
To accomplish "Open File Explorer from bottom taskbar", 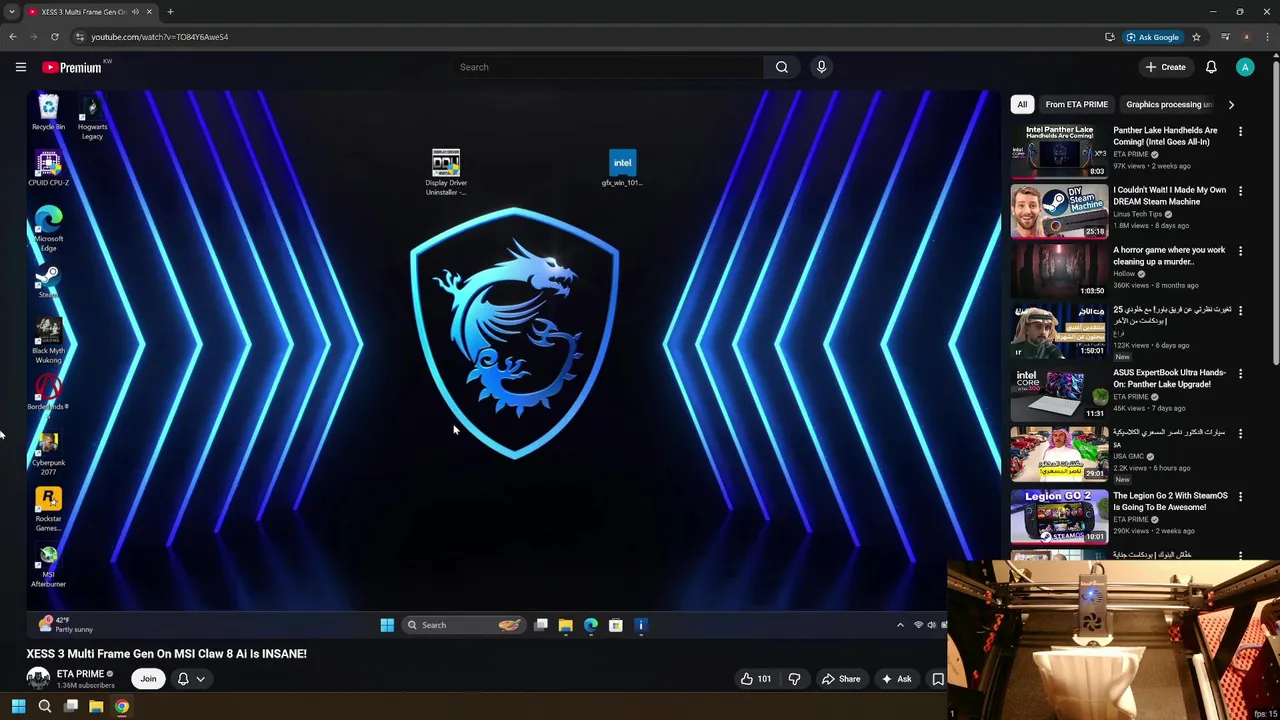I will pyautogui.click(x=96, y=707).
